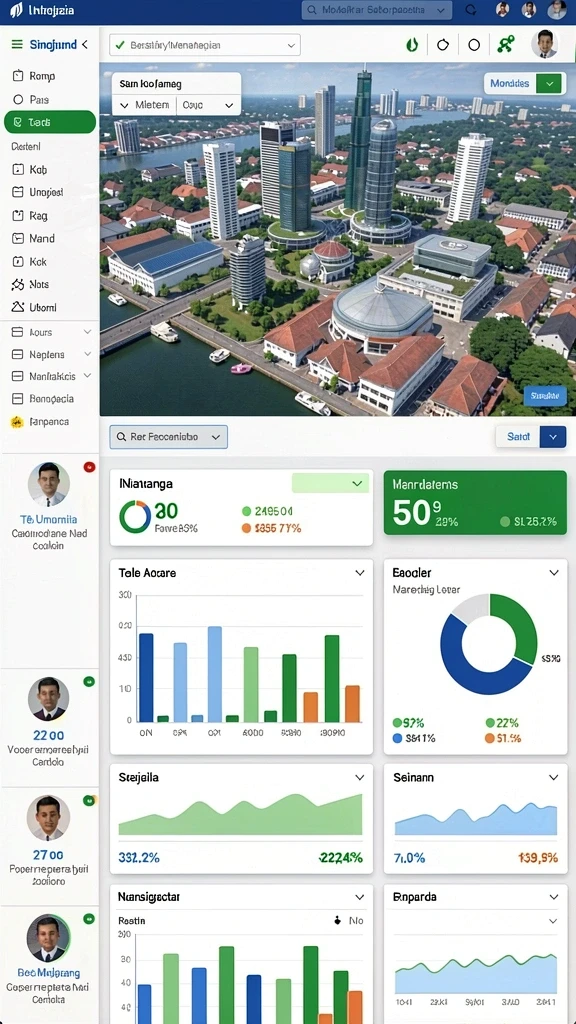Click the Satot button

pos(519,437)
